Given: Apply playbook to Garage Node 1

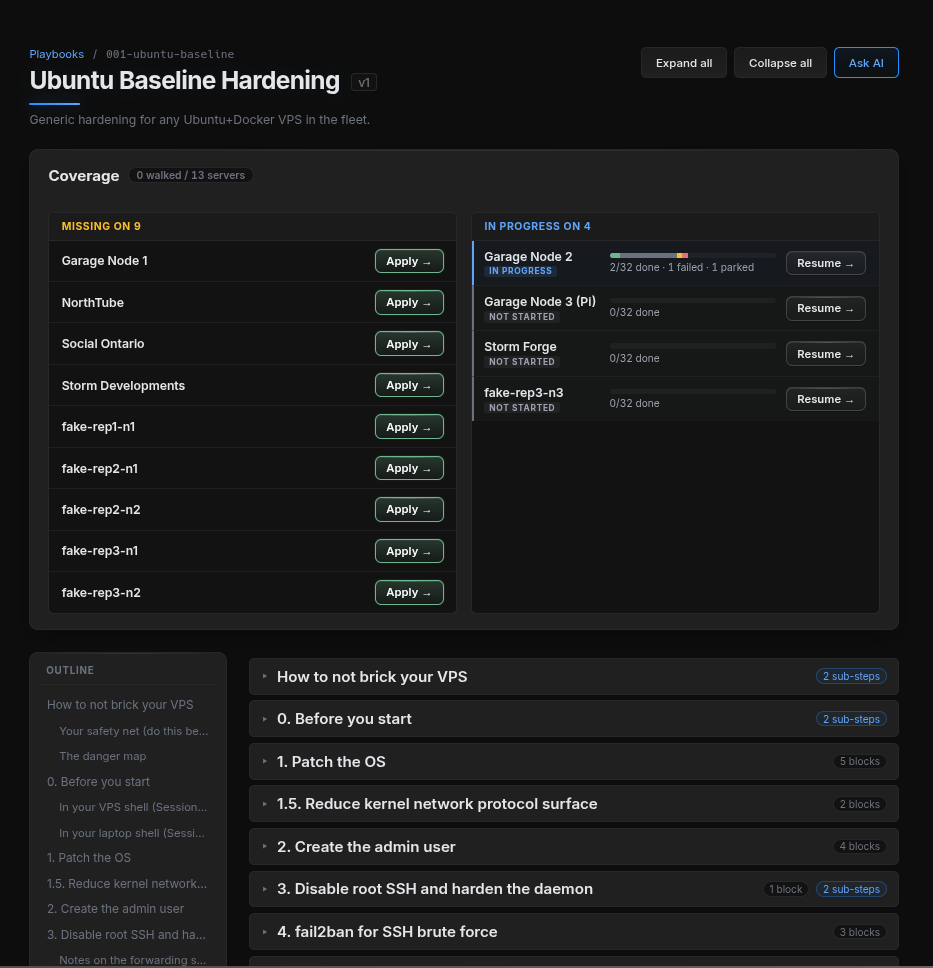Looking at the screenshot, I should pos(409,261).
